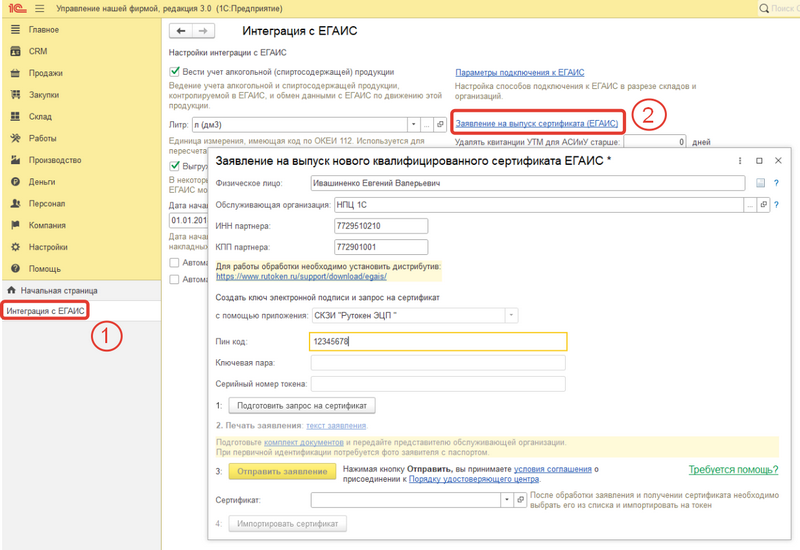Screen dimensions: 800x550
Task: Click the Производство factory icon
Action: click(x=15, y=160)
